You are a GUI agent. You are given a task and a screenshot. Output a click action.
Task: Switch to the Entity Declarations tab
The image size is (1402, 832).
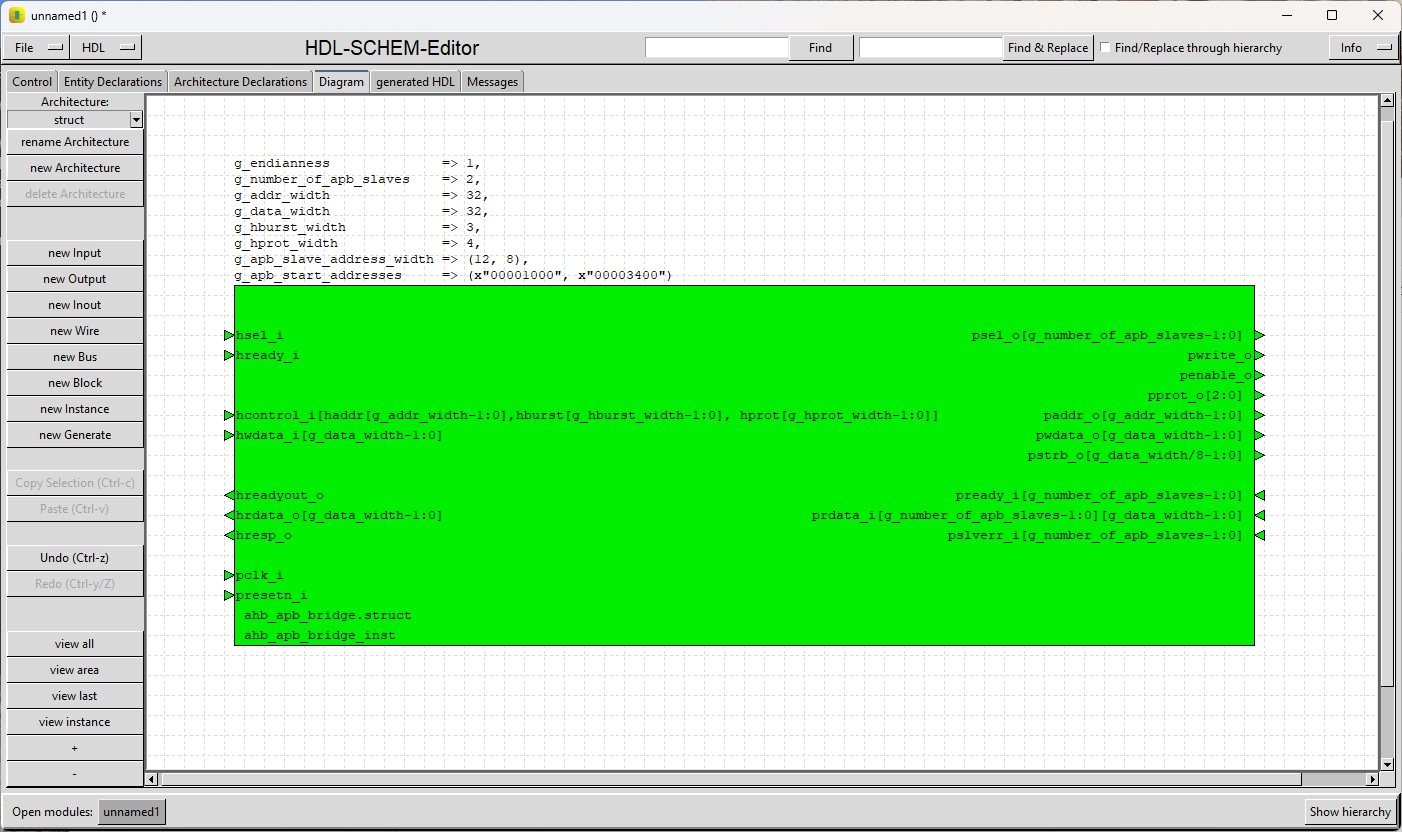tap(113, 82)
